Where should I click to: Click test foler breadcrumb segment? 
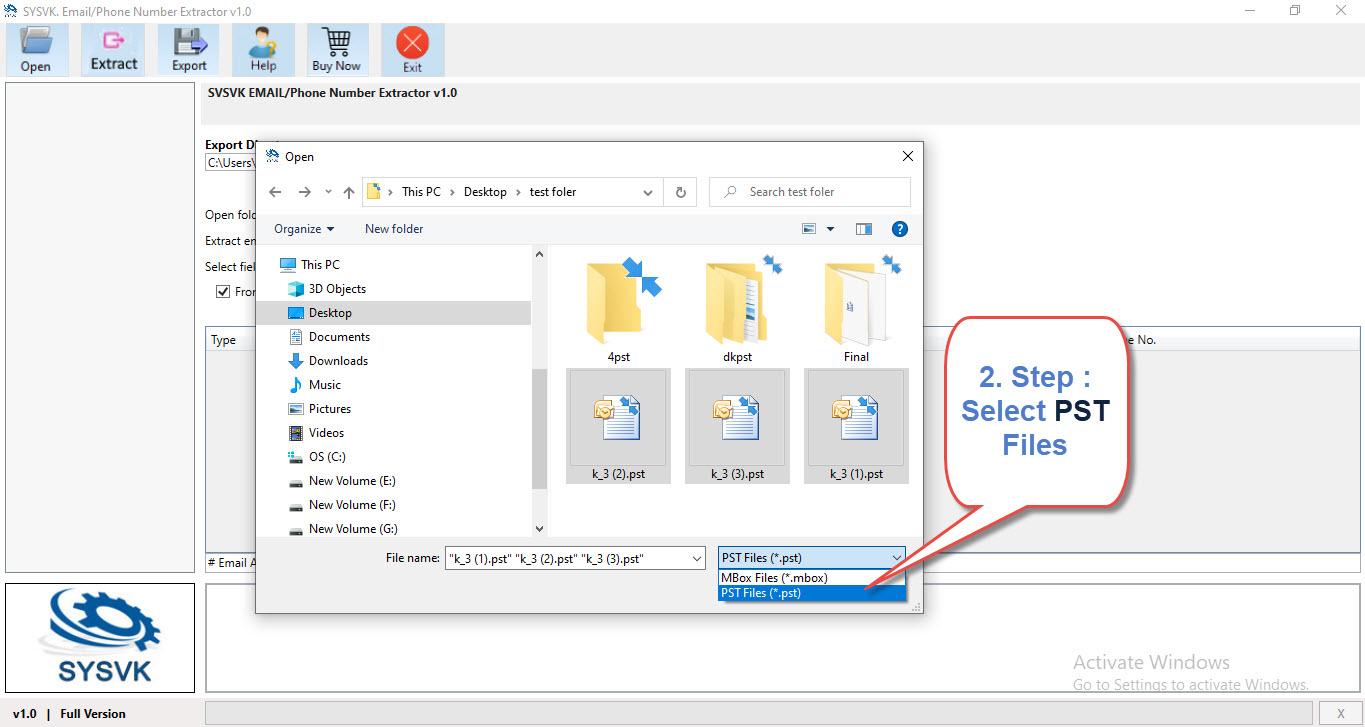553,192
